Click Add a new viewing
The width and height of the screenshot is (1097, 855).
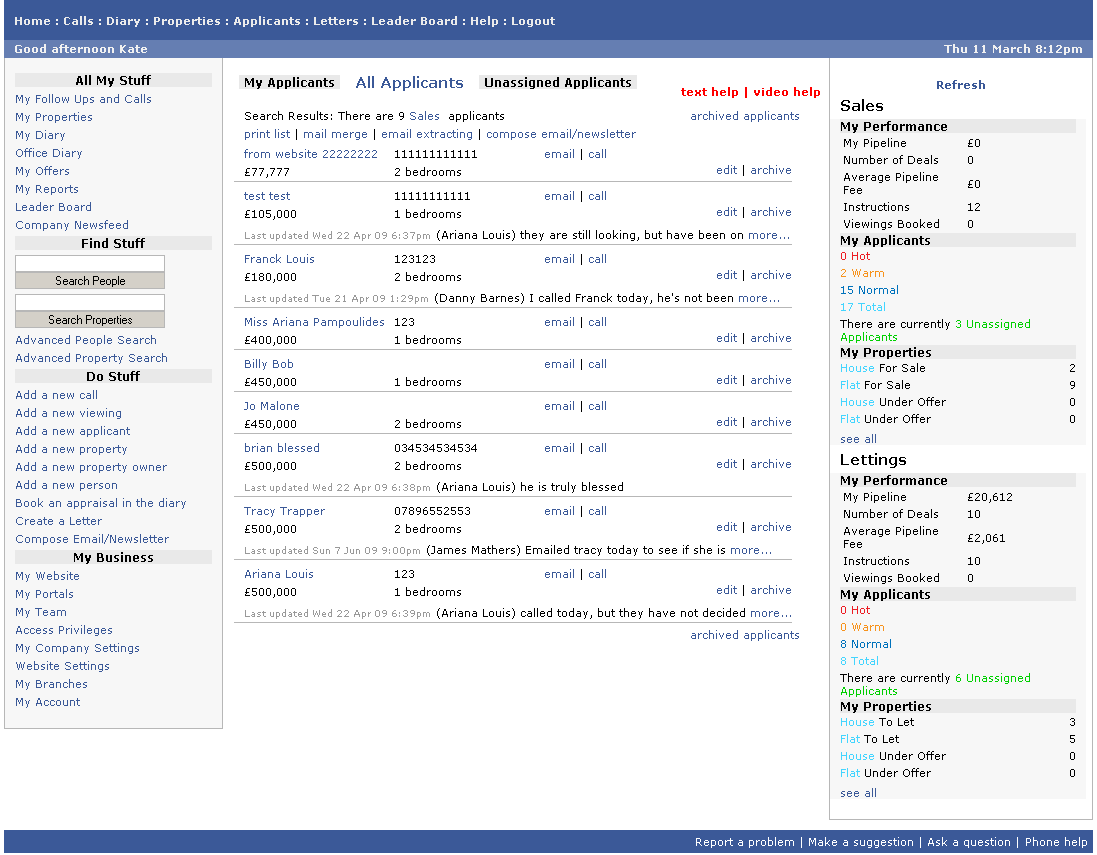[69, 414]
